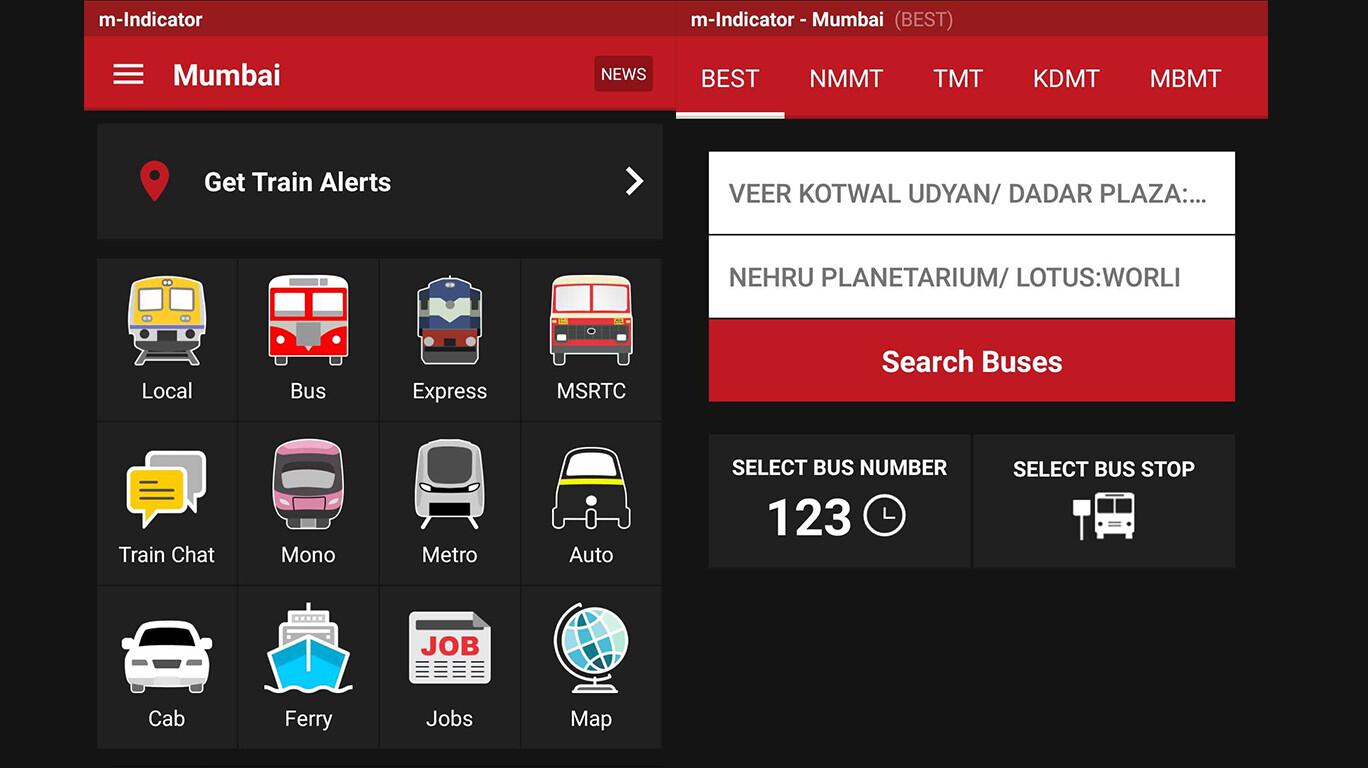Image resolution: width=1368 pixels, height=768 pixels.
Task: Switch to the NMMT tab
Action: point(846,79)
